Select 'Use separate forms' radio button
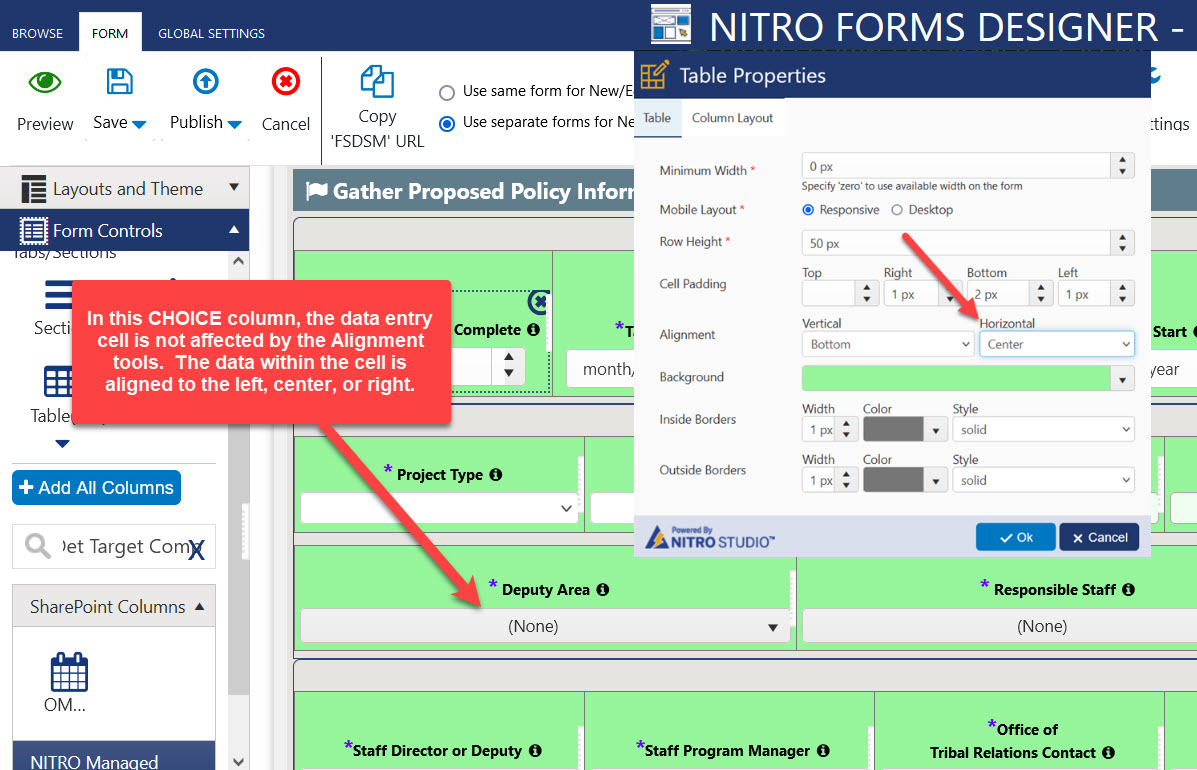Image resolution: width=1197 pixels, height=770 pixels. pos(447,124)
